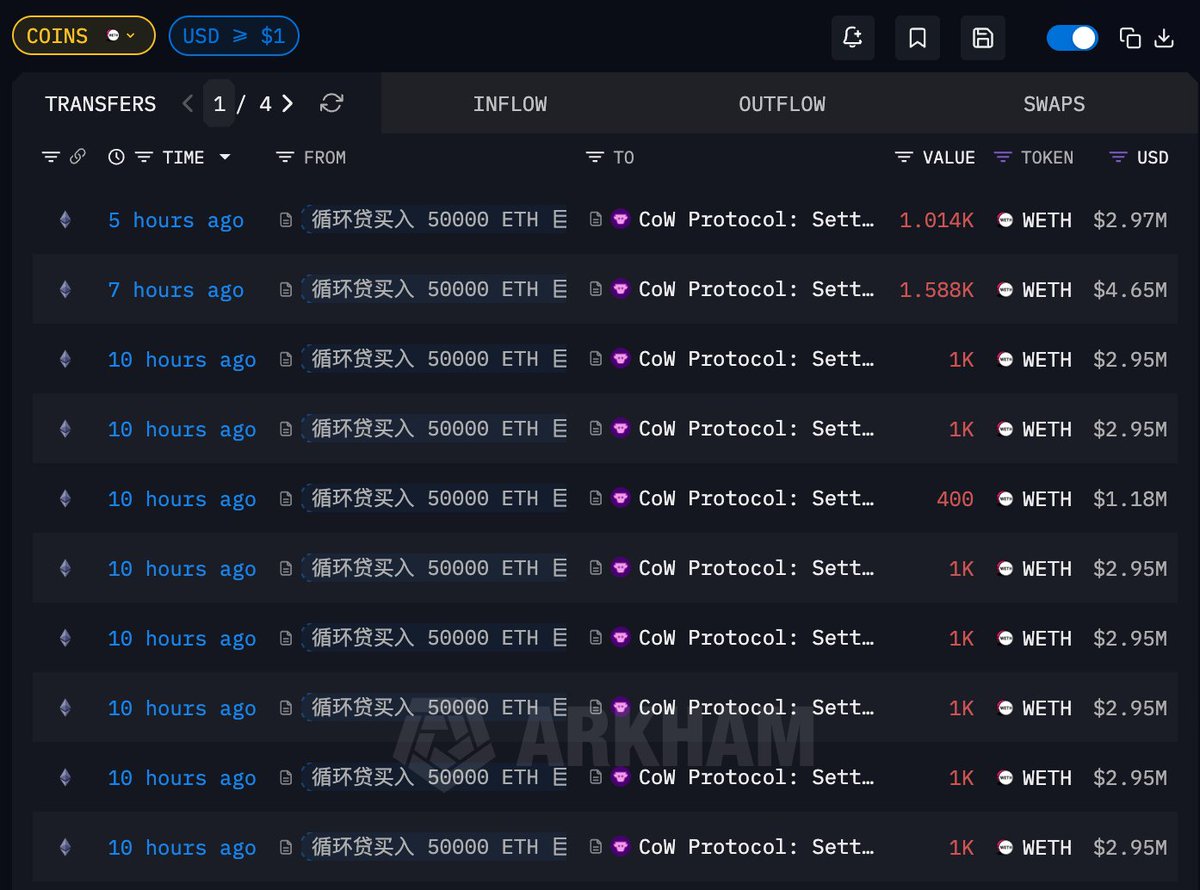Click the bell alert creation icon

pyautogui.click(x=853, y=38)
